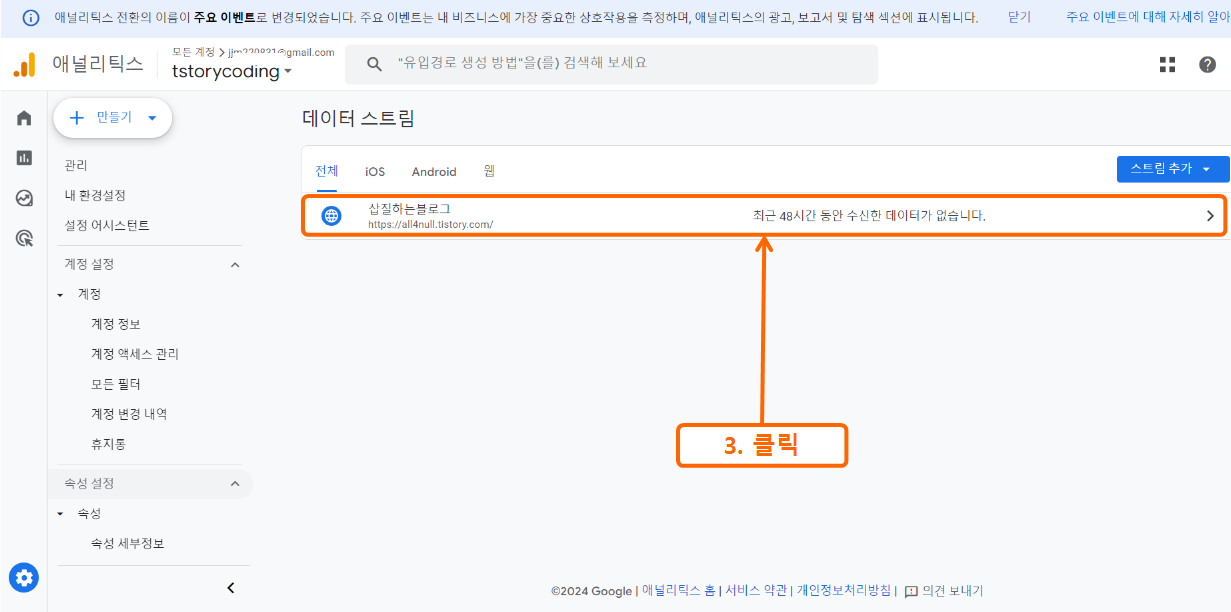The height and width of the screenshot is (612, 1231).
Task: Expand the 만들기 button's dropdown arrow
Action: (151, 117)
